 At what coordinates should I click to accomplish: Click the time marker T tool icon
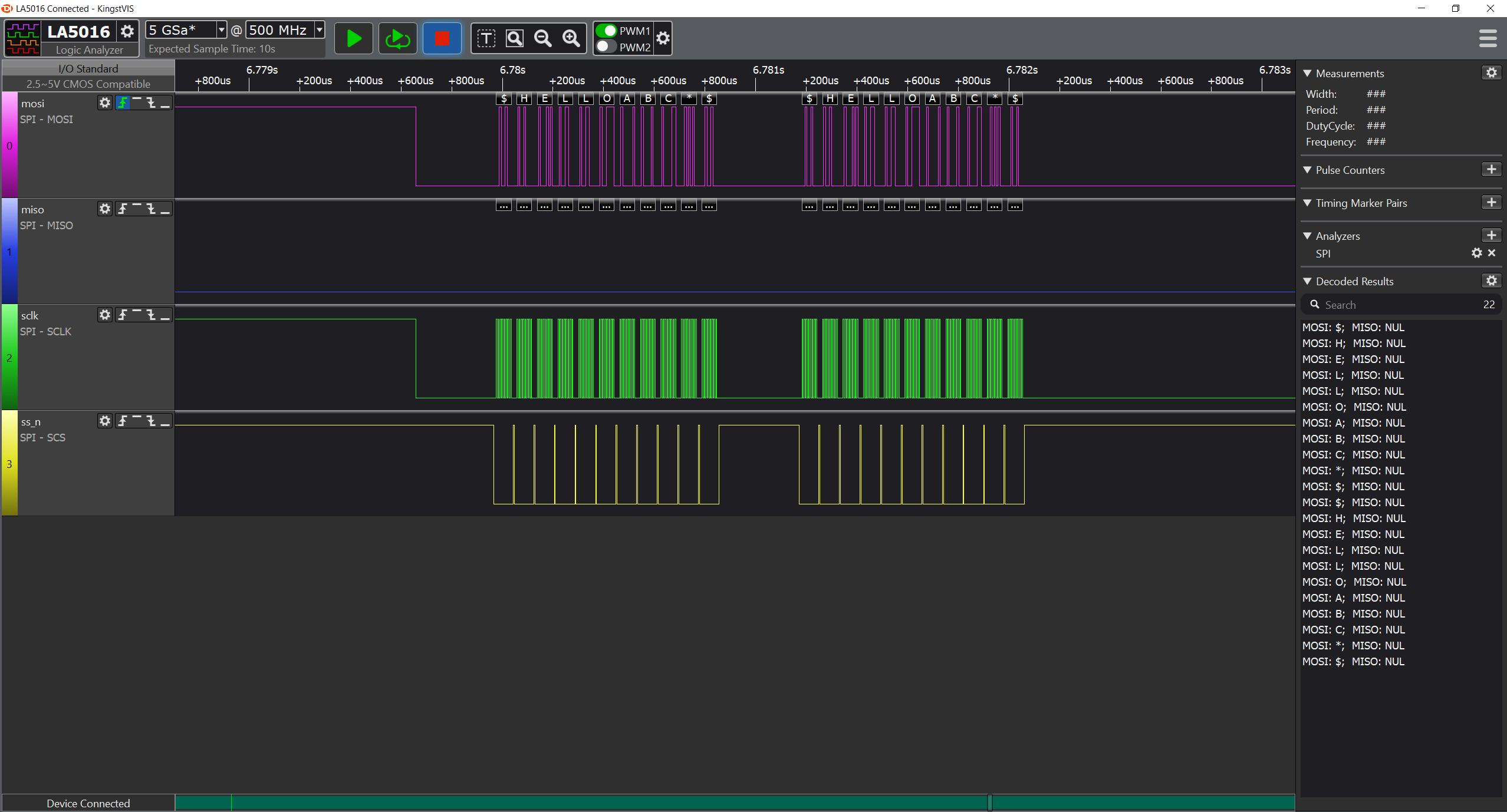pyautogui.click(x=486, y=39)
